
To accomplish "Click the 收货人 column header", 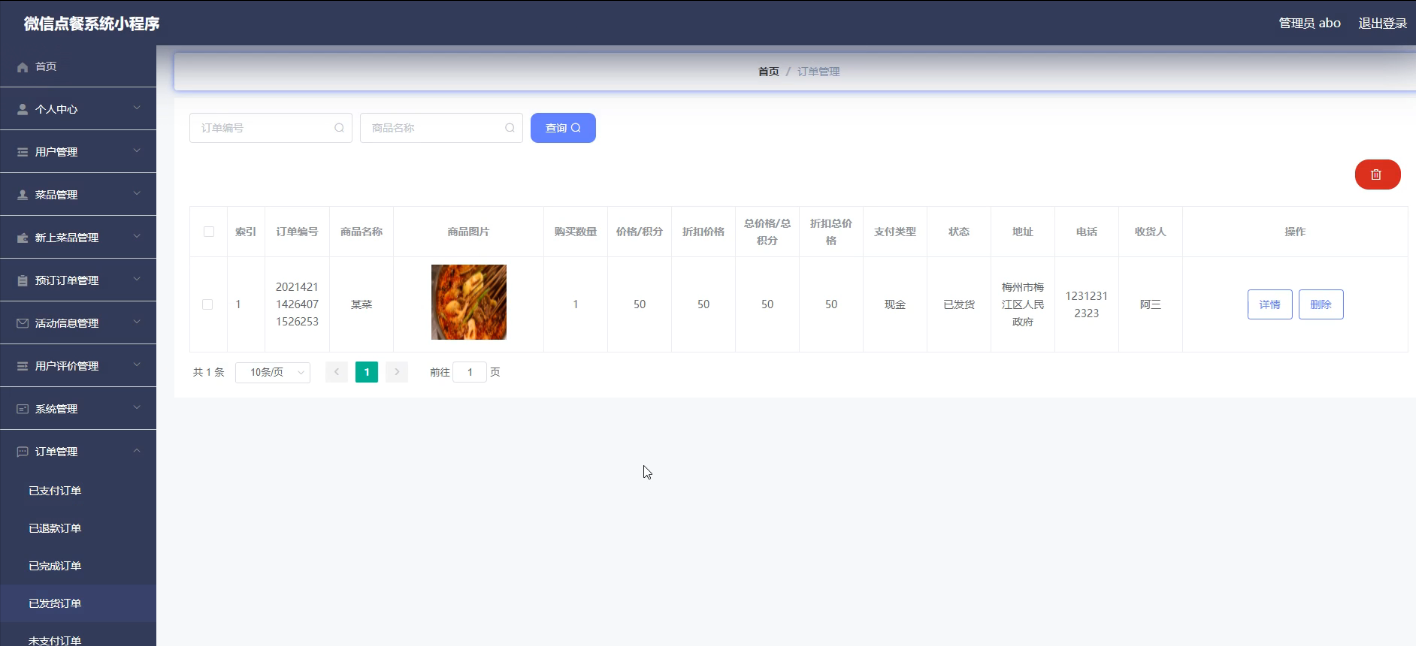I will [x=1150, y=232].
